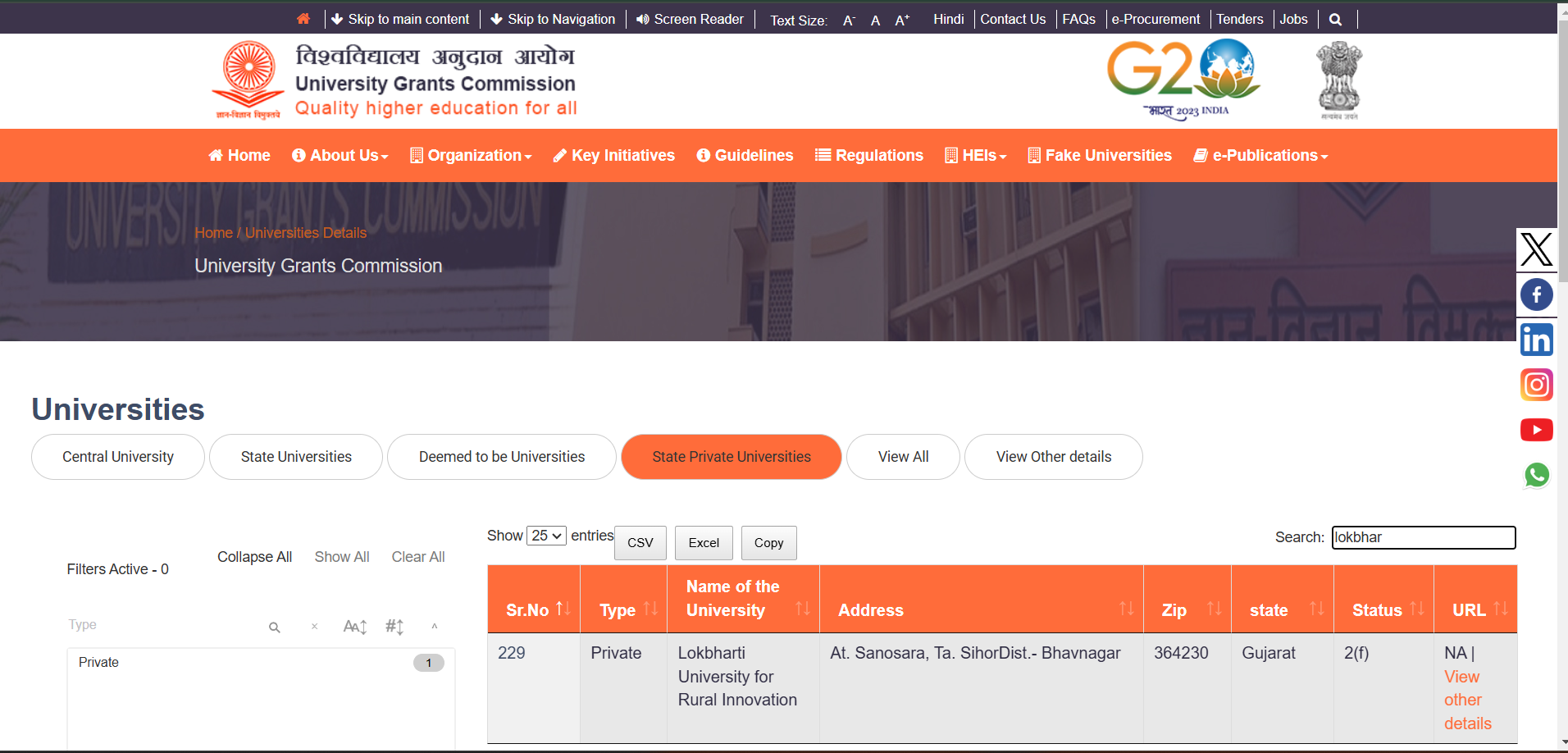Viewport: 1568px width, 753px height.
Task: Export table with Excel button
Action: [x=704, y=543]
